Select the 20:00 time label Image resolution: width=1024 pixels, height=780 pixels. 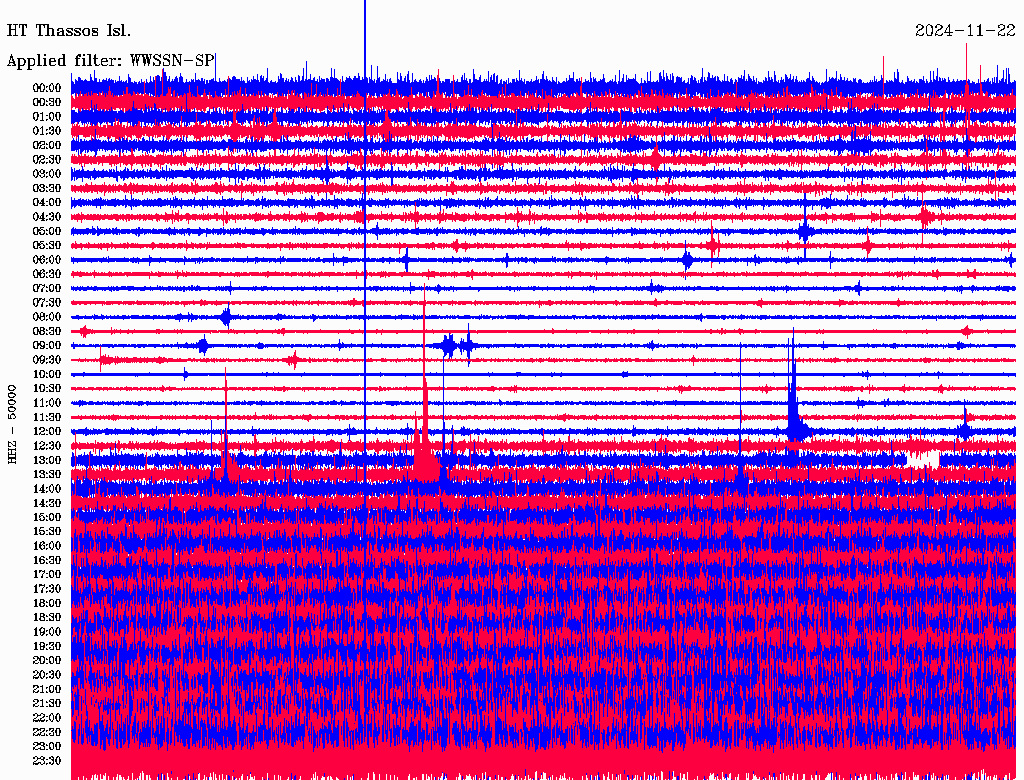[47, 660]
